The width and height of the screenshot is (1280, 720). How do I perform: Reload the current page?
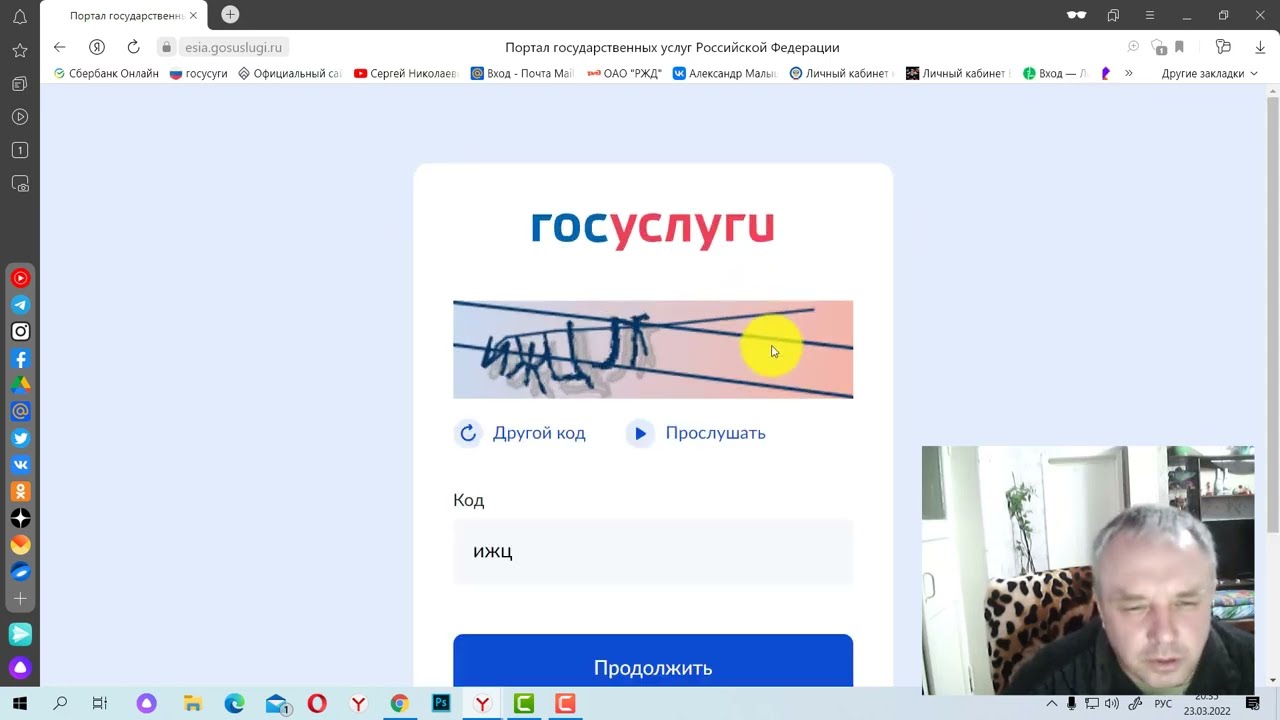pos(133,47)
